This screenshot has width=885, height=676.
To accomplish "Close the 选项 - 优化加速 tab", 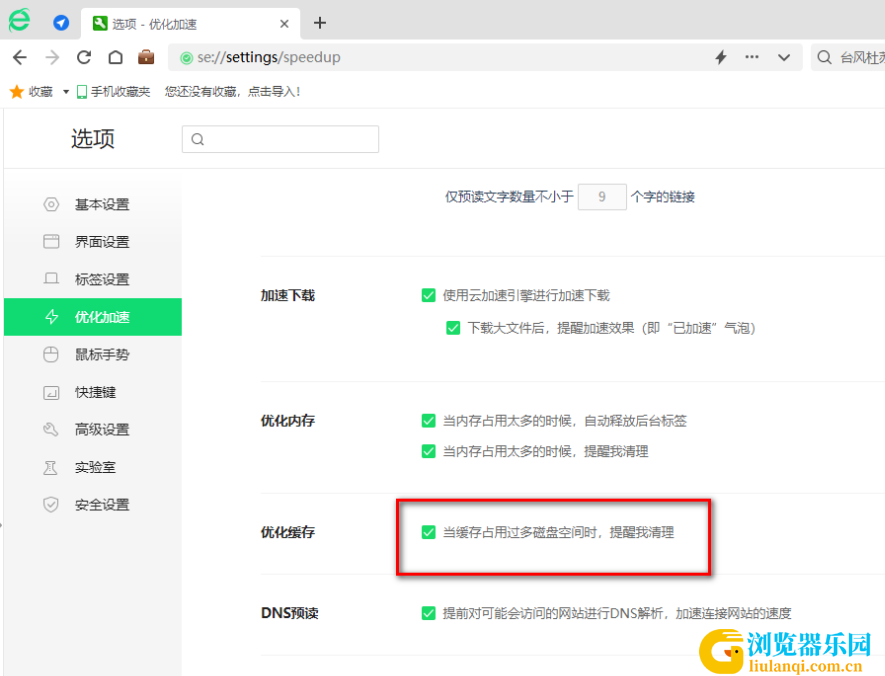I will click(284, 24).
